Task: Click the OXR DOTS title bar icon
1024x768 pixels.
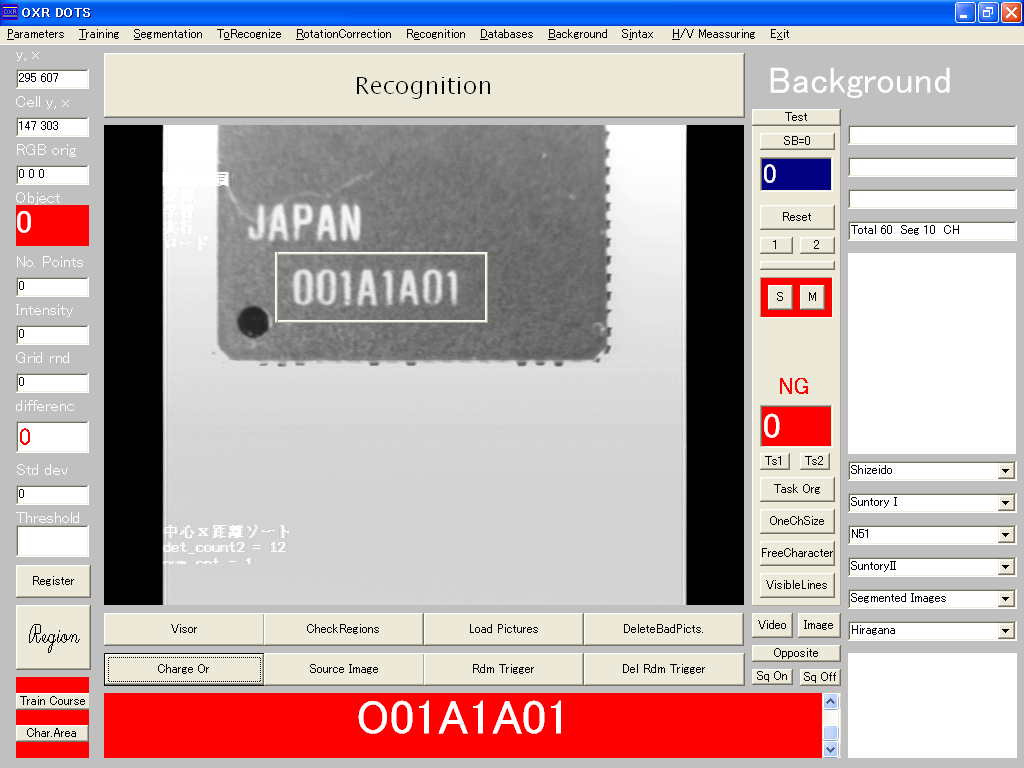Action: point(10,12)
